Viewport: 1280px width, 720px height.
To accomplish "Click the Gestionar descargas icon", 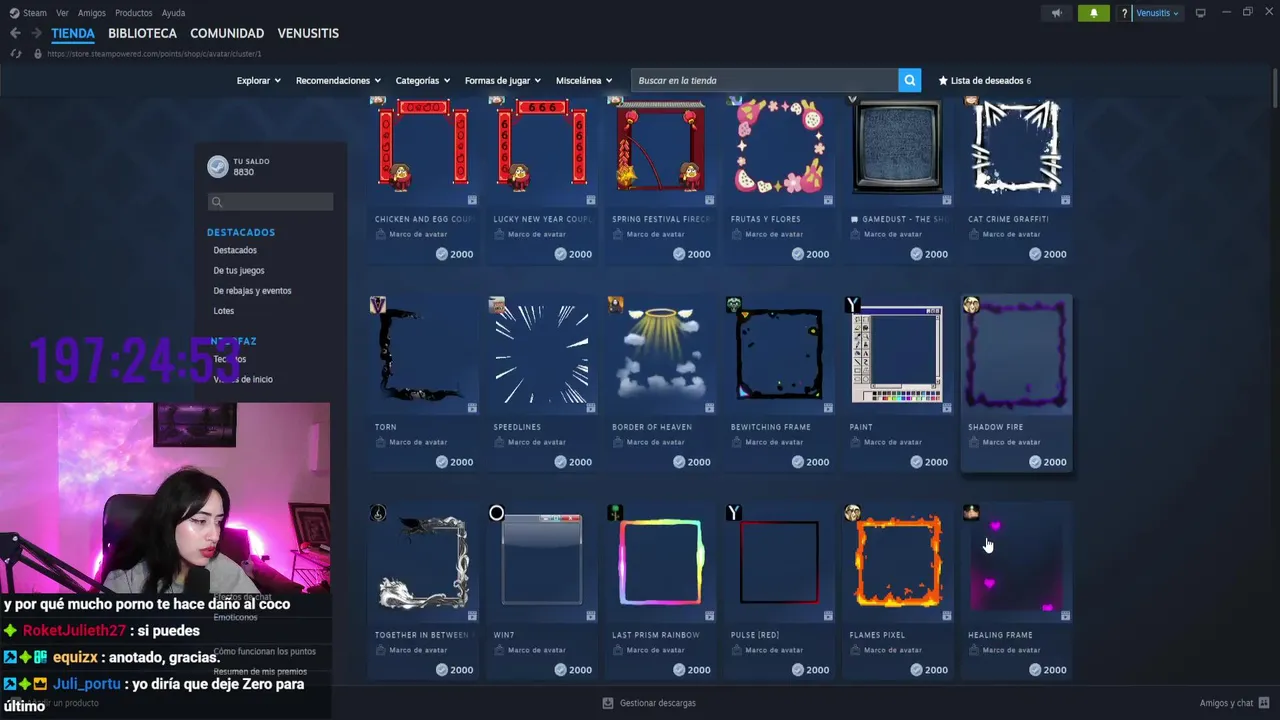I will tap(607, 703).
